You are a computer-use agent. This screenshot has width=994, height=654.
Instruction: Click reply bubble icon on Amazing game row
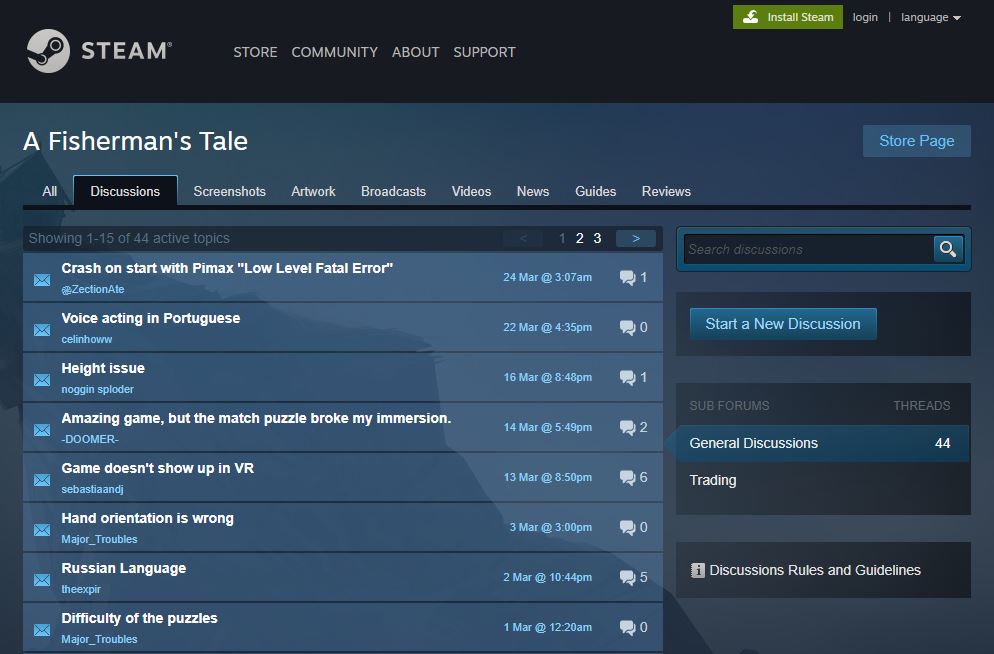tap(628, 428)
